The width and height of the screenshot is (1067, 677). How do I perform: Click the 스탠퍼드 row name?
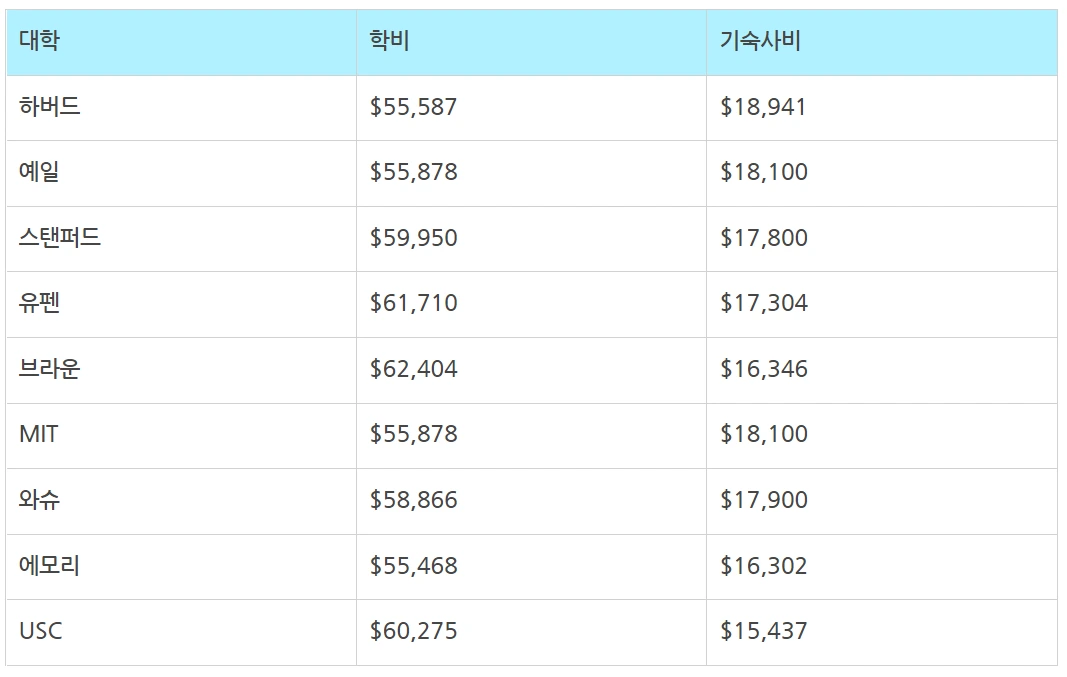coord(60,238)
